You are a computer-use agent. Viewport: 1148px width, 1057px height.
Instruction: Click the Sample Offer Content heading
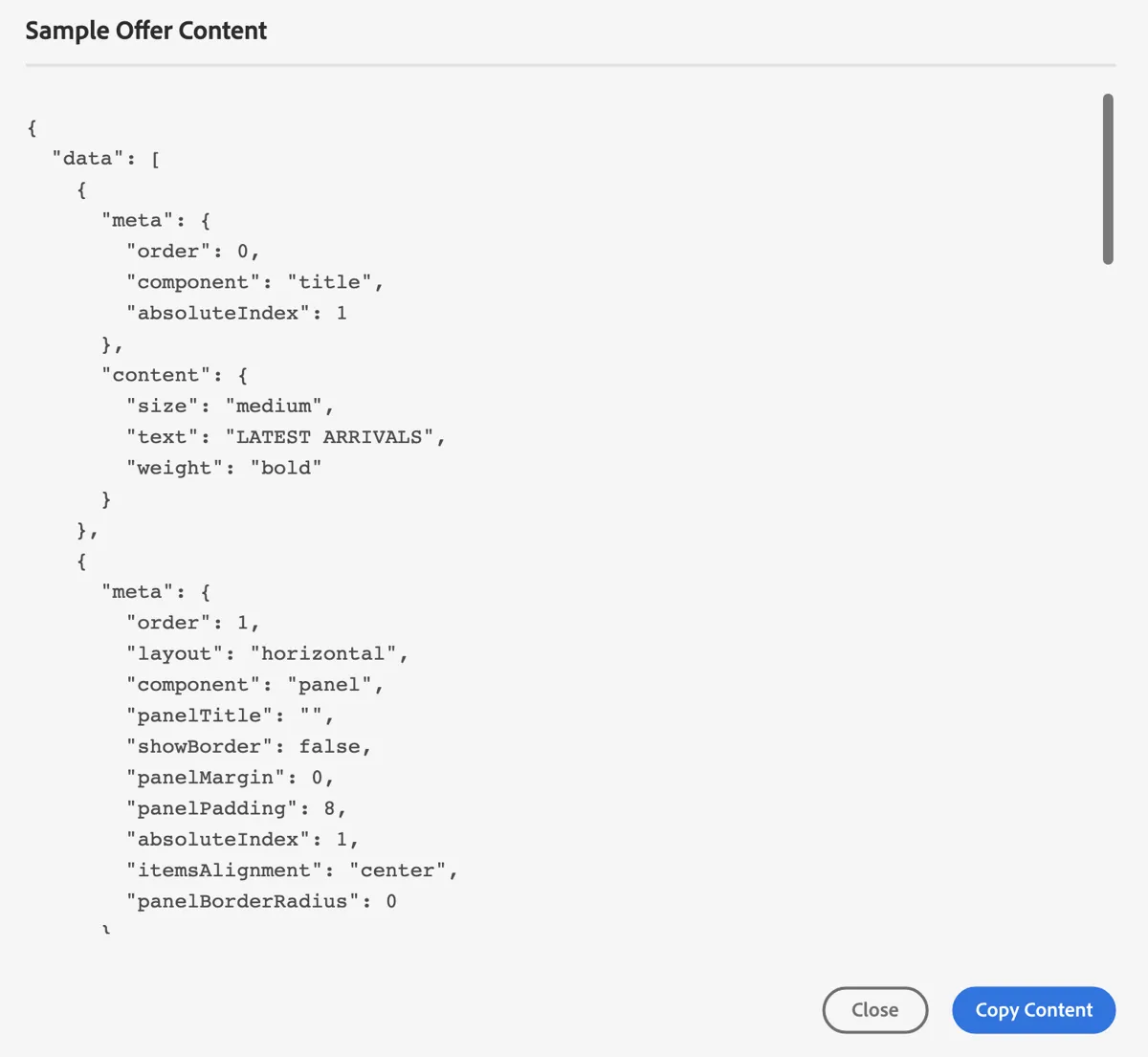[x=146, y=31]
